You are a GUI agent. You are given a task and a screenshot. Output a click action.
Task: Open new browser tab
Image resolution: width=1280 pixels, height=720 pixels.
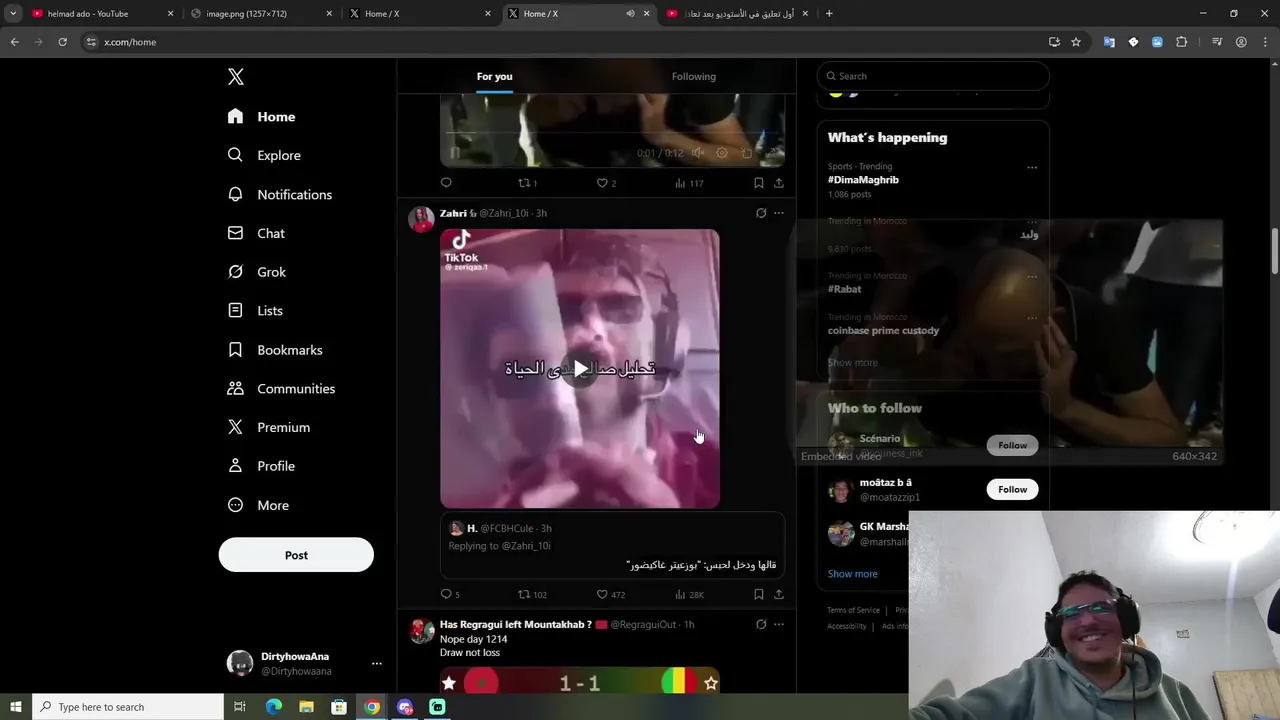[829, 13]
